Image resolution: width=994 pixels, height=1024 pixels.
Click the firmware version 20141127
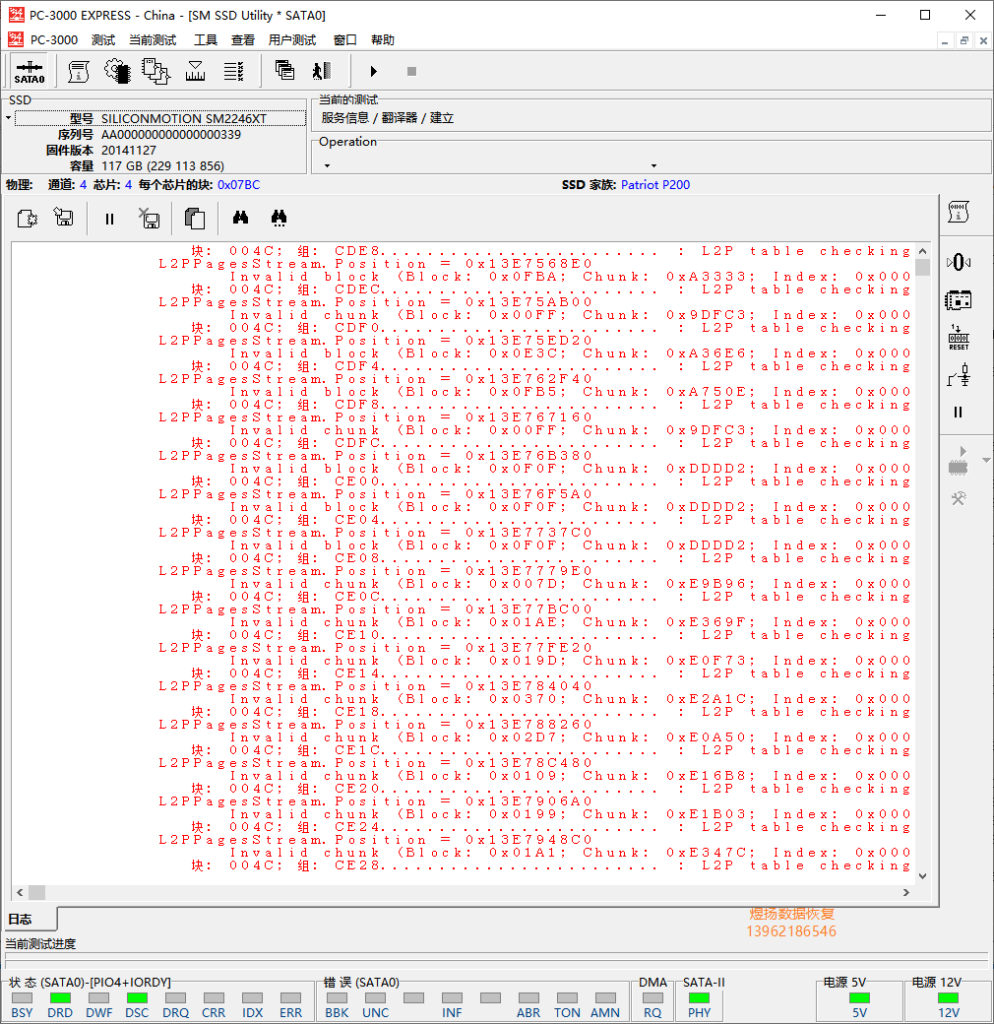tap(129, 150)
